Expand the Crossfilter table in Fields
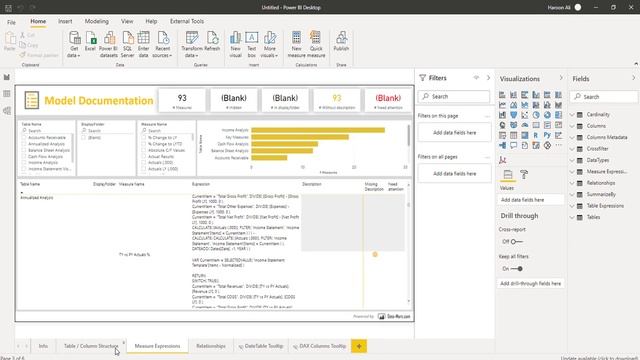 pos(572,149)
